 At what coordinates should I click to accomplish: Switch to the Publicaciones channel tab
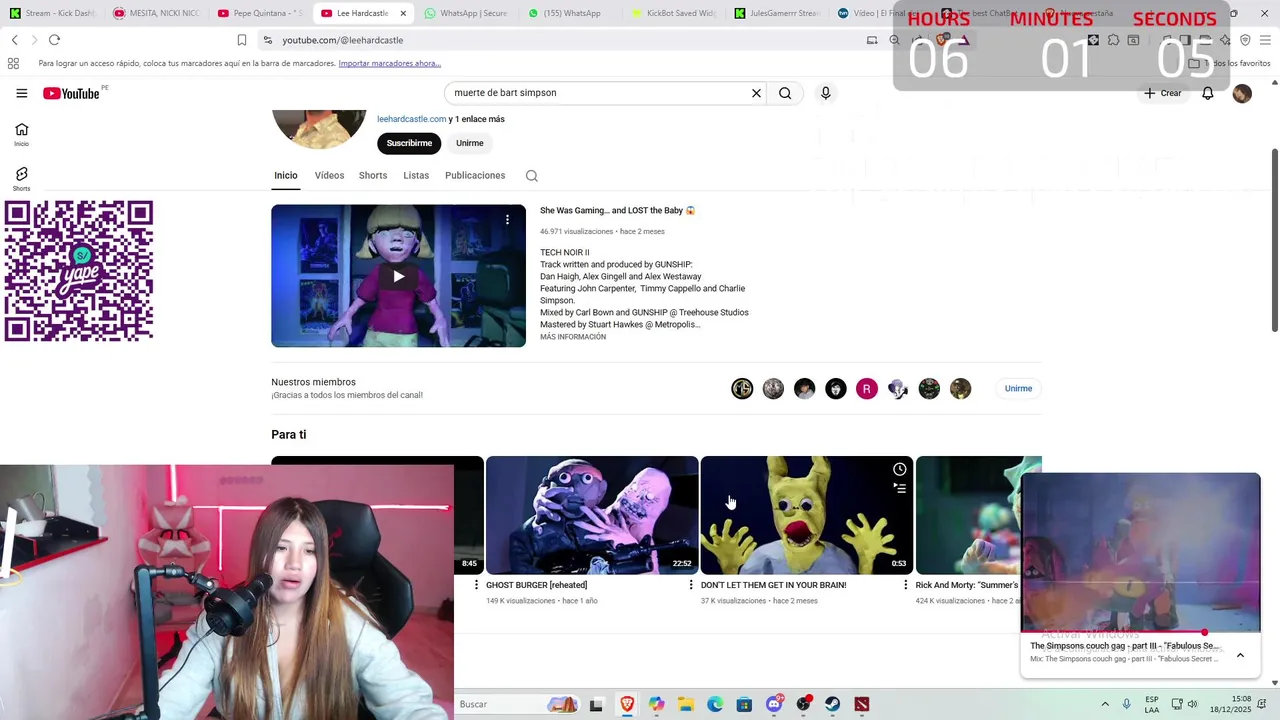click(x=475, y=176)
